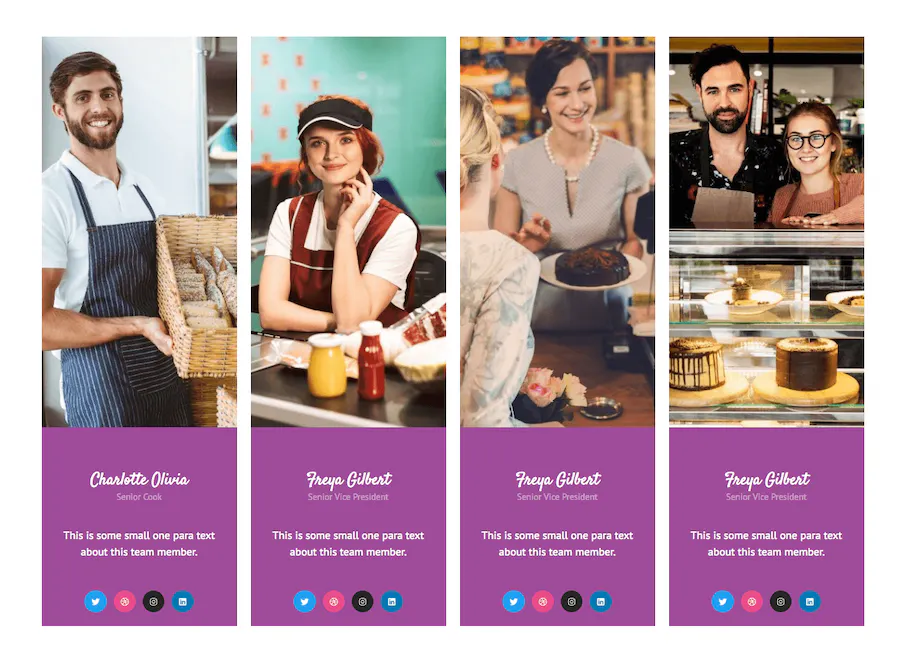This screenshot has width=900, height=672.
Task: Open Twitter icon on third card
Action: tap(514, 601)
